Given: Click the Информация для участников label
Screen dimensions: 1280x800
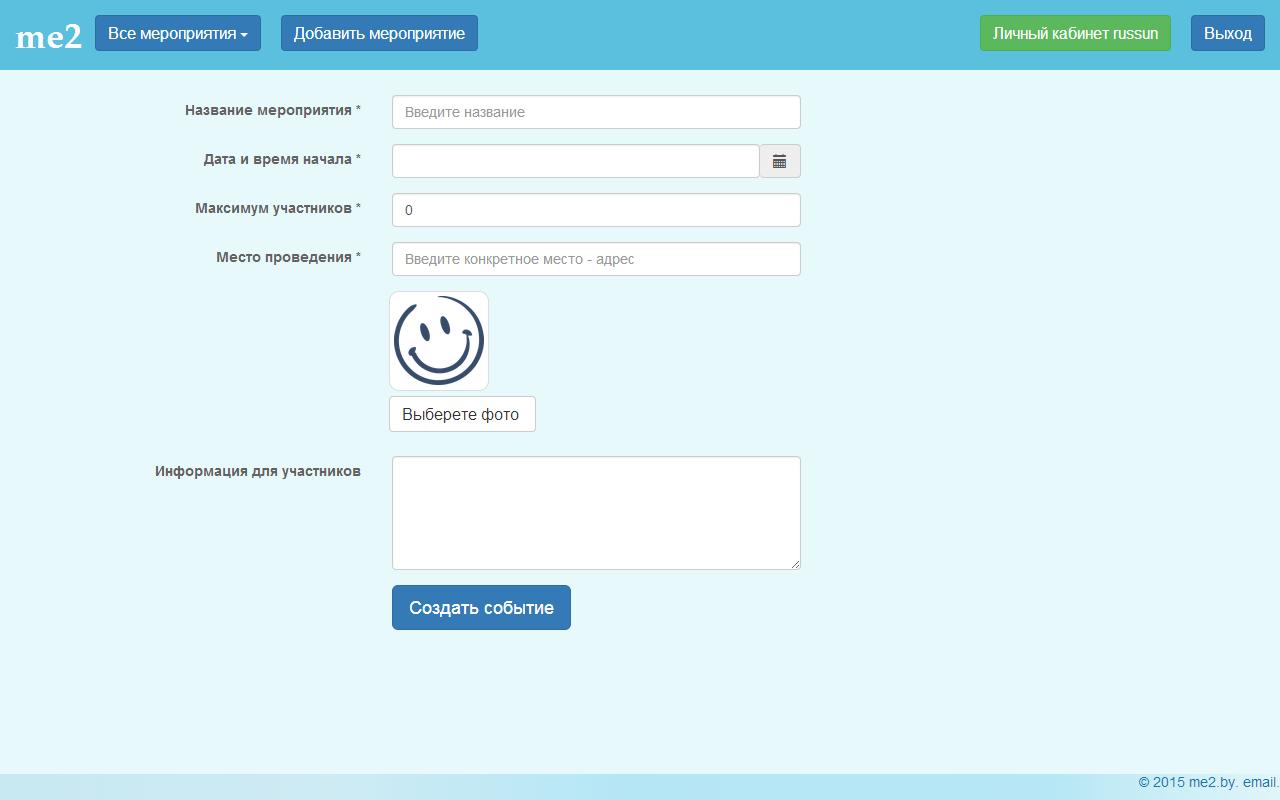Looking at the screenshot, I should tap(258, 471).
